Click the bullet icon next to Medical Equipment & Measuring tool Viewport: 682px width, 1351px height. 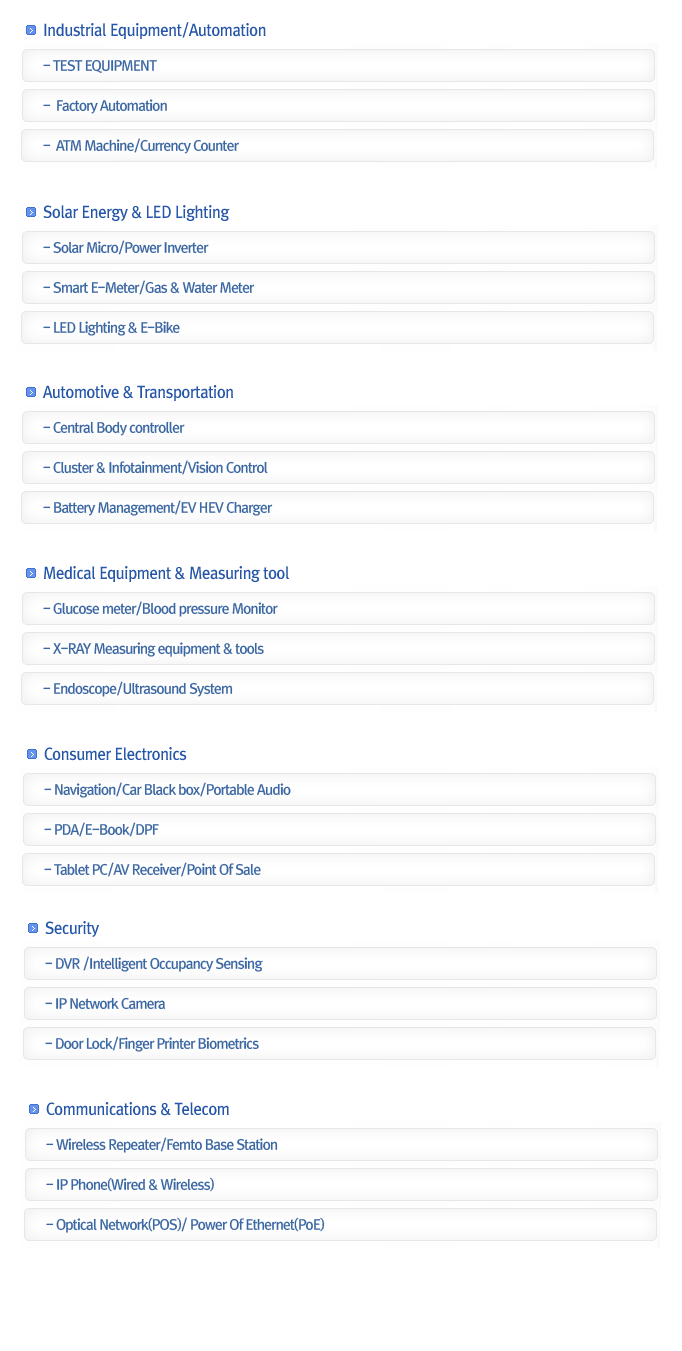[x=31, y=574]
